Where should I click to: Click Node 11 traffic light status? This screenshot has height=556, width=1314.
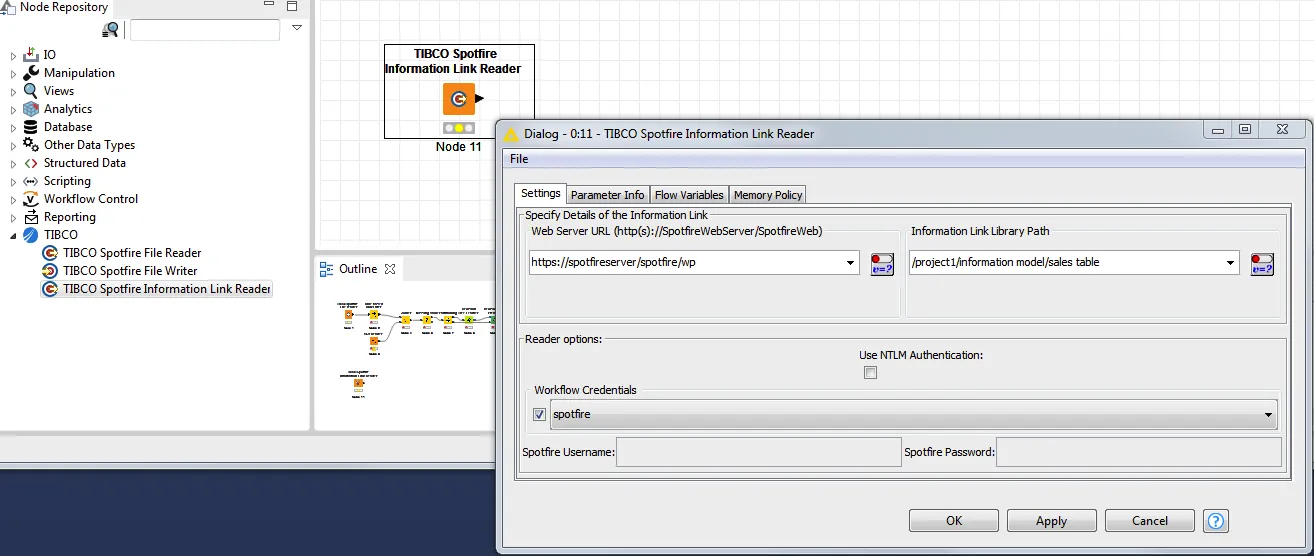coord(459,128)
